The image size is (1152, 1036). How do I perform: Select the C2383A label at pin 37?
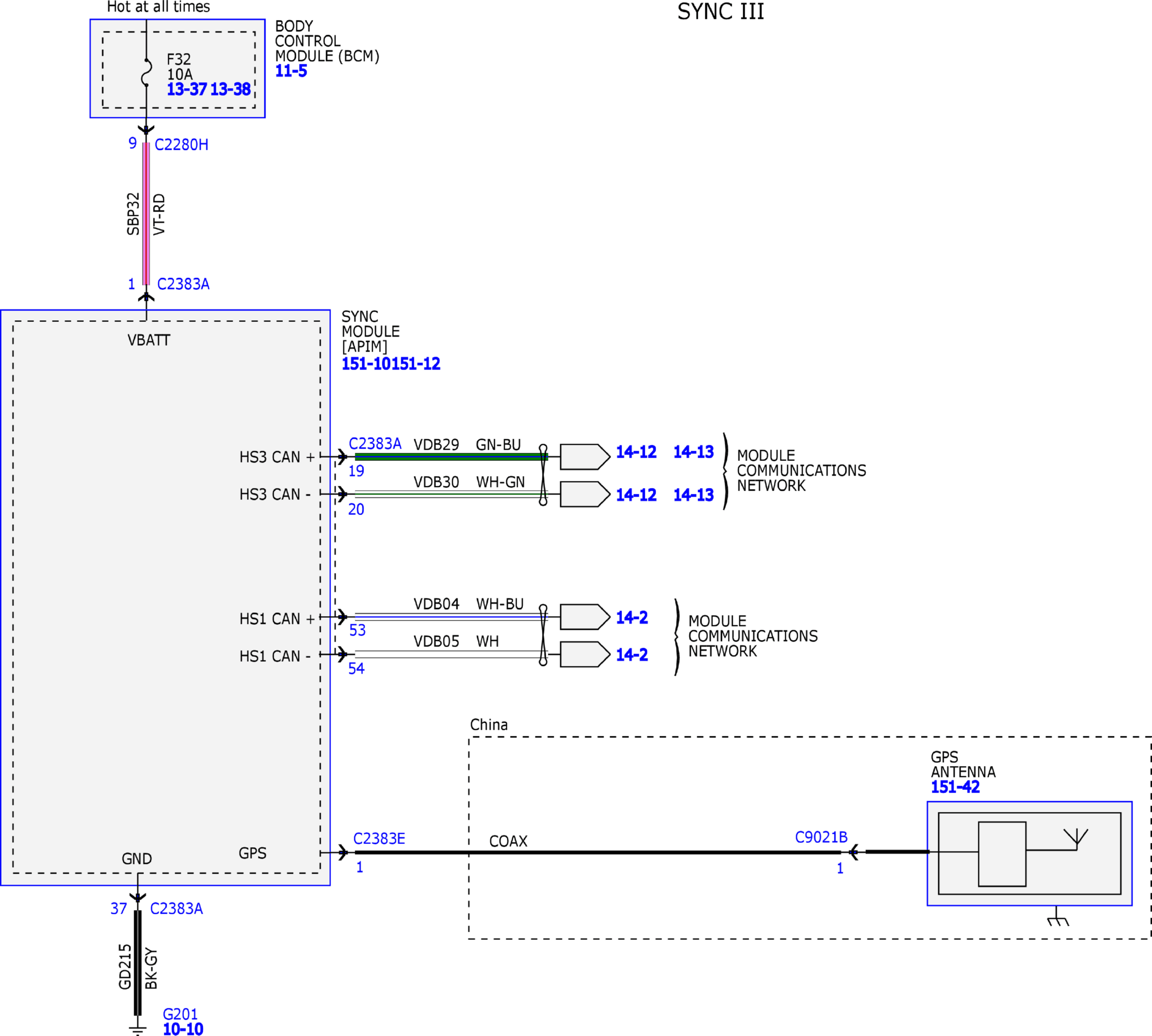click(x=176, y=908)
